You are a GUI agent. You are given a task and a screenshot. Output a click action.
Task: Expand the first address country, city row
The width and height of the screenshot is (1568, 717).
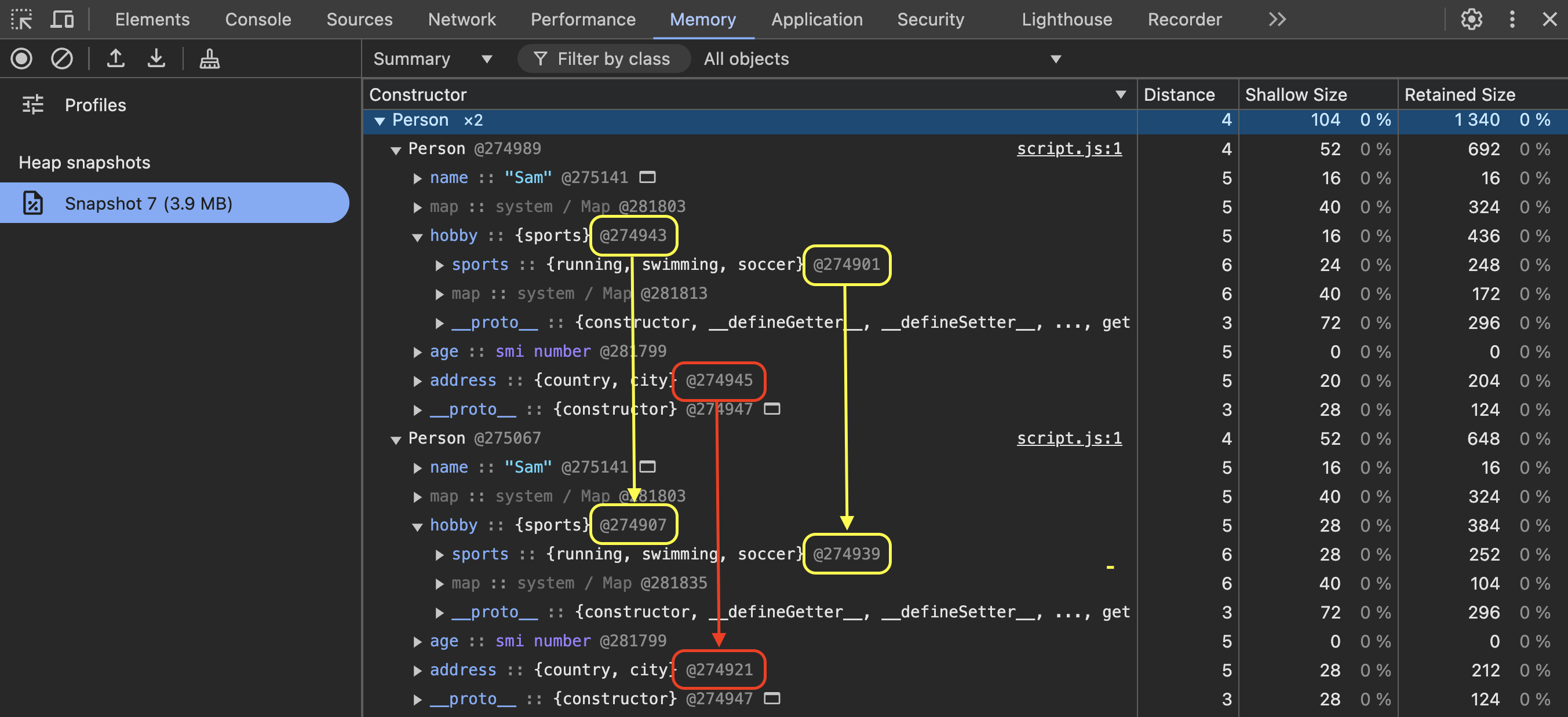click(418, 381)
